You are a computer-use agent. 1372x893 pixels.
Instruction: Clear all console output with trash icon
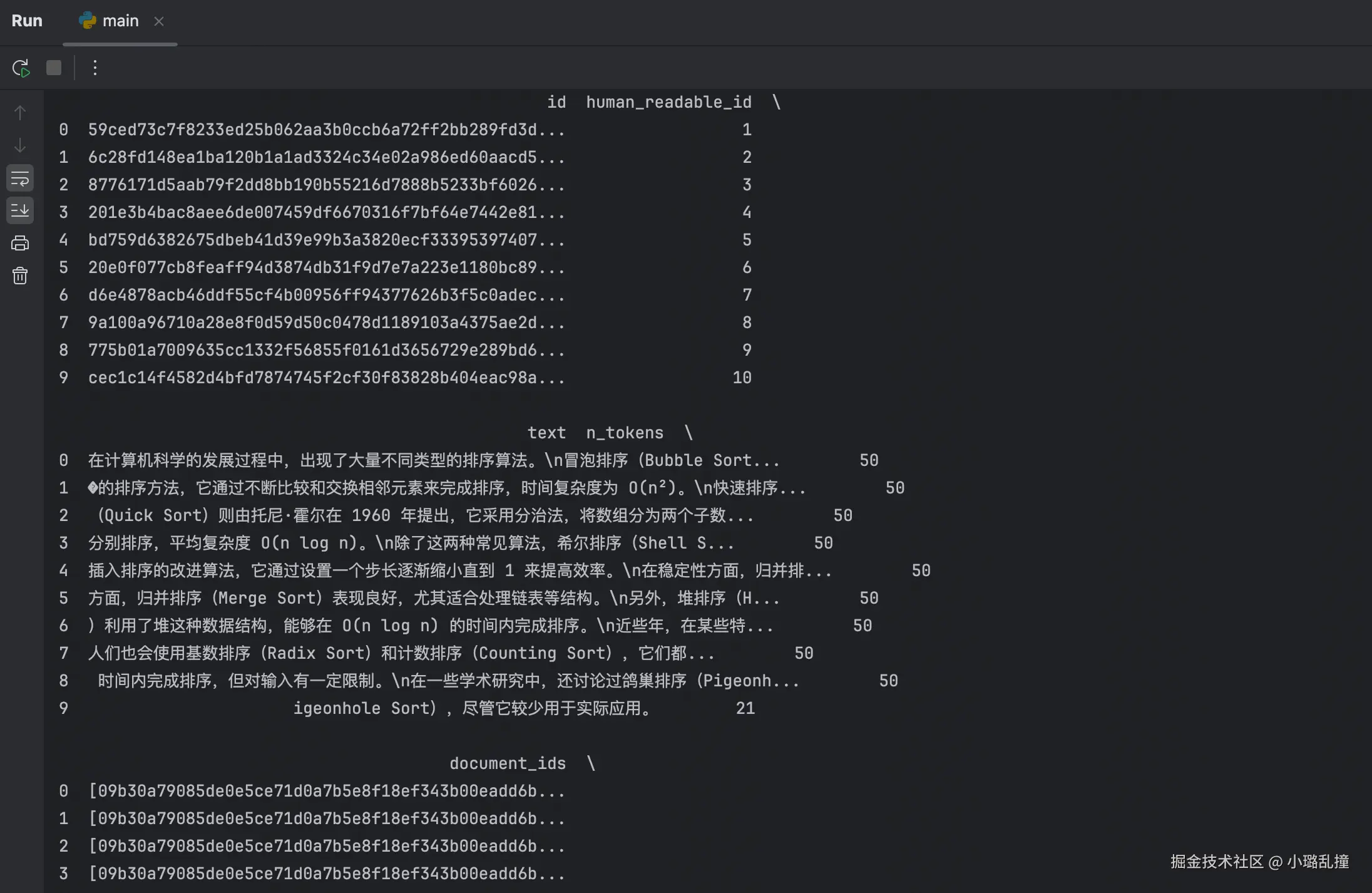tap(20, 276)
